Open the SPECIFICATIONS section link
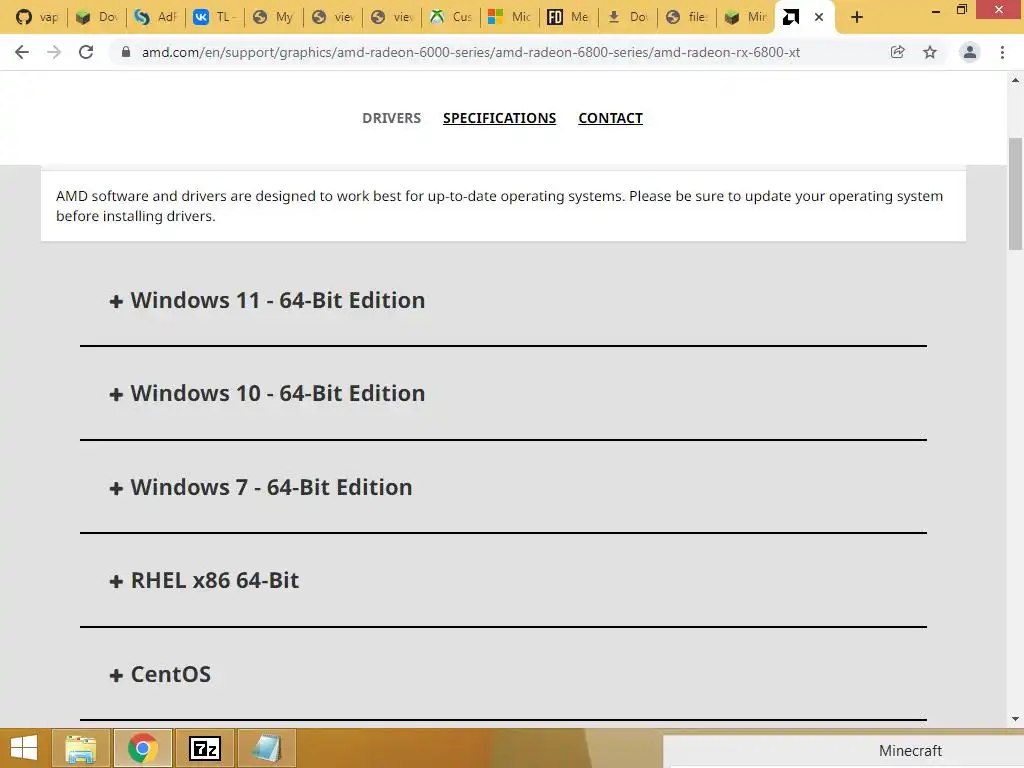 500,118
